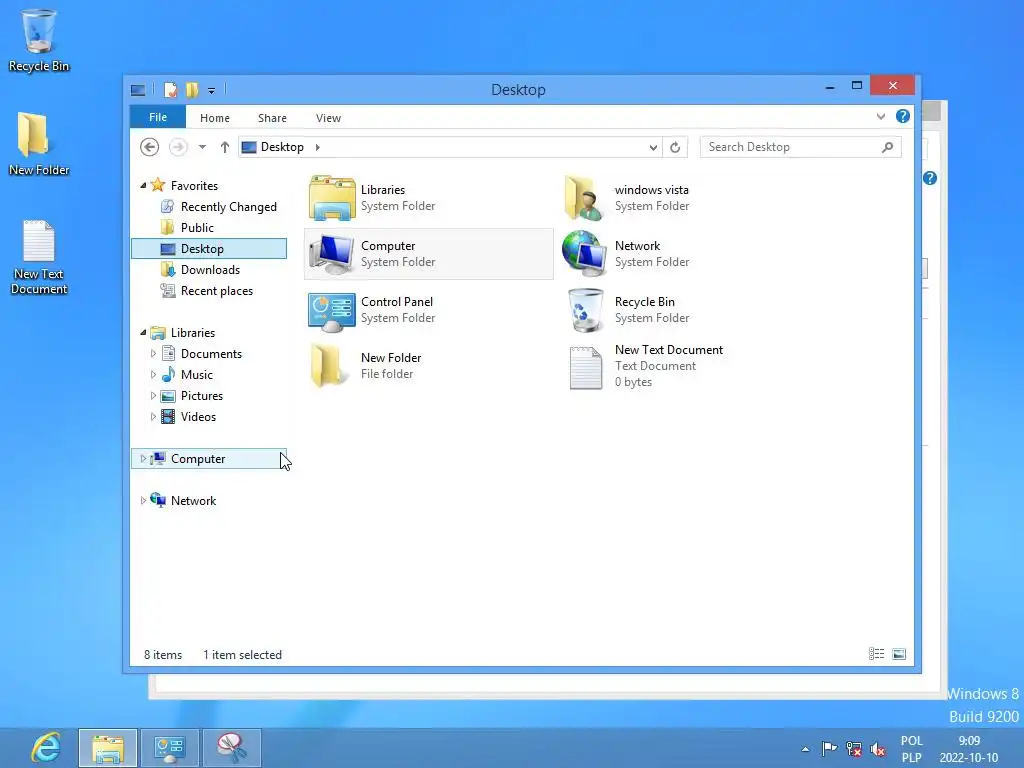The image size is (1024, 768).
Task: Select New Text Document on desktop
Action: point(39,257)
